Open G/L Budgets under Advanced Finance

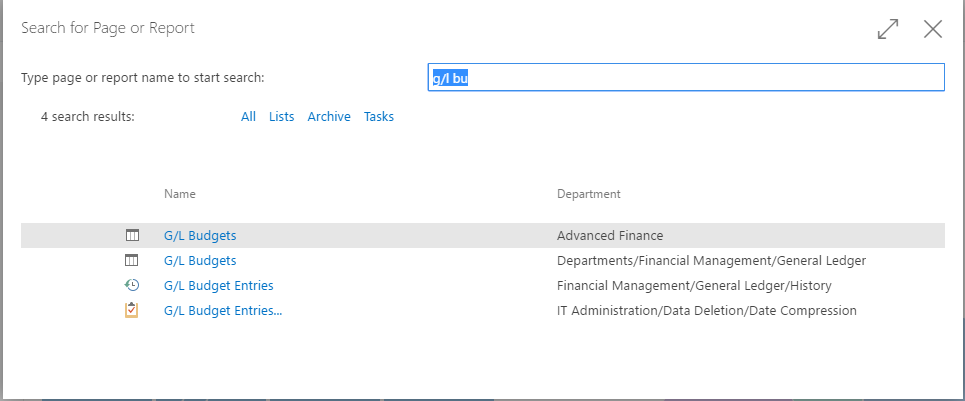(200, 236)
